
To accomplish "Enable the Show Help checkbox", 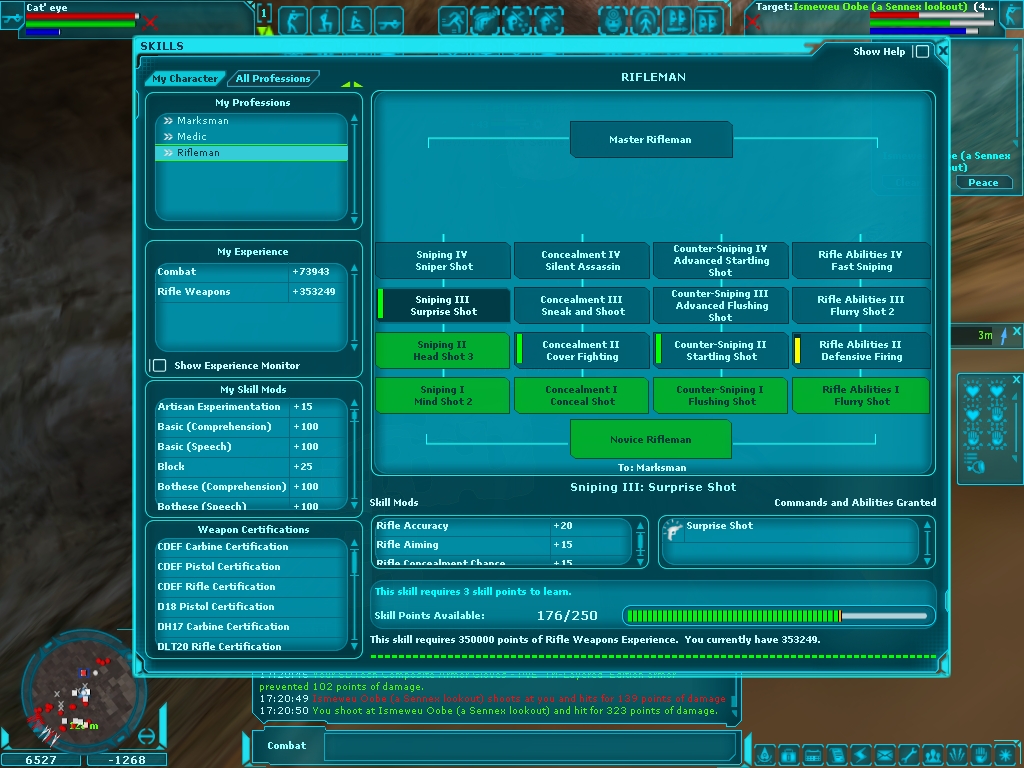I will point(921,52).
